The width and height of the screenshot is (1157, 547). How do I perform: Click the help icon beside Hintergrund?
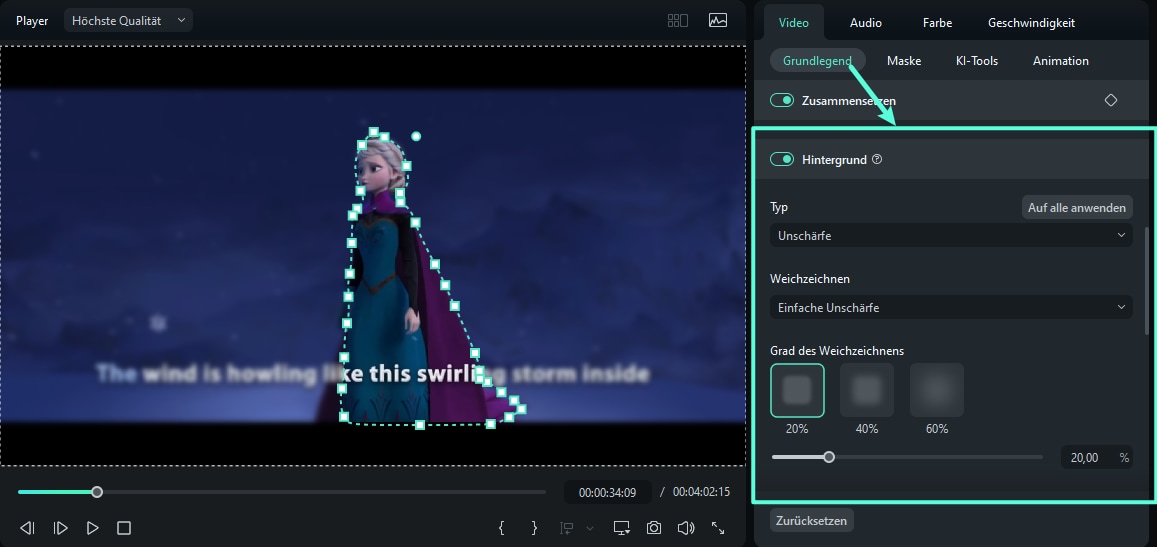[877, 159]
